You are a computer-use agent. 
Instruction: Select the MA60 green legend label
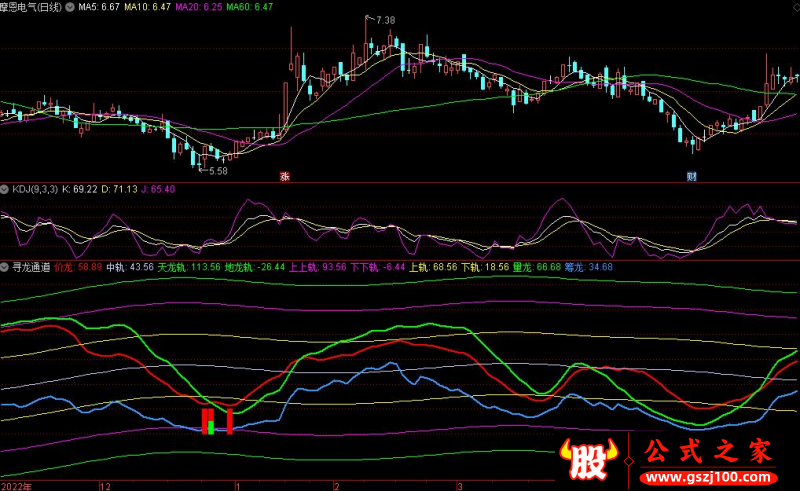click(x=247, y=7)
